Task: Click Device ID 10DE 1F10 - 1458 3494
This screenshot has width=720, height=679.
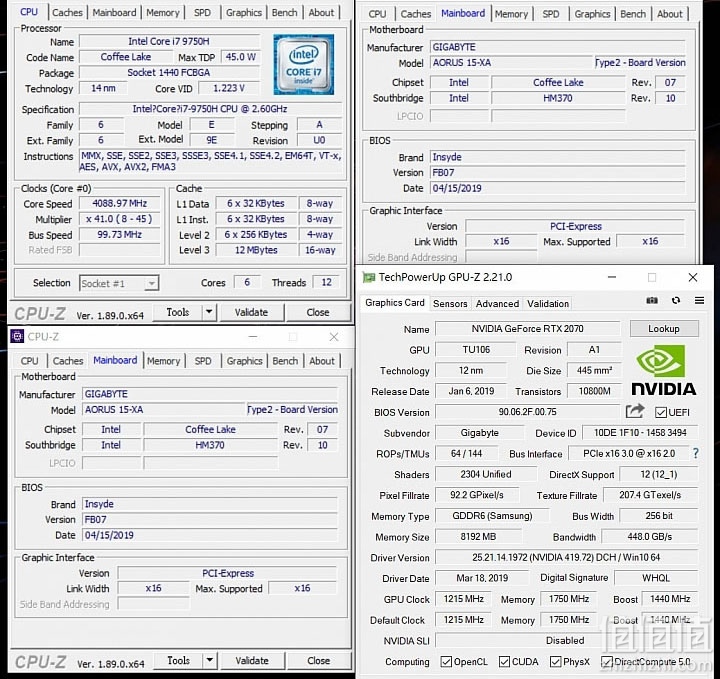Action: (x=640, y=432)
